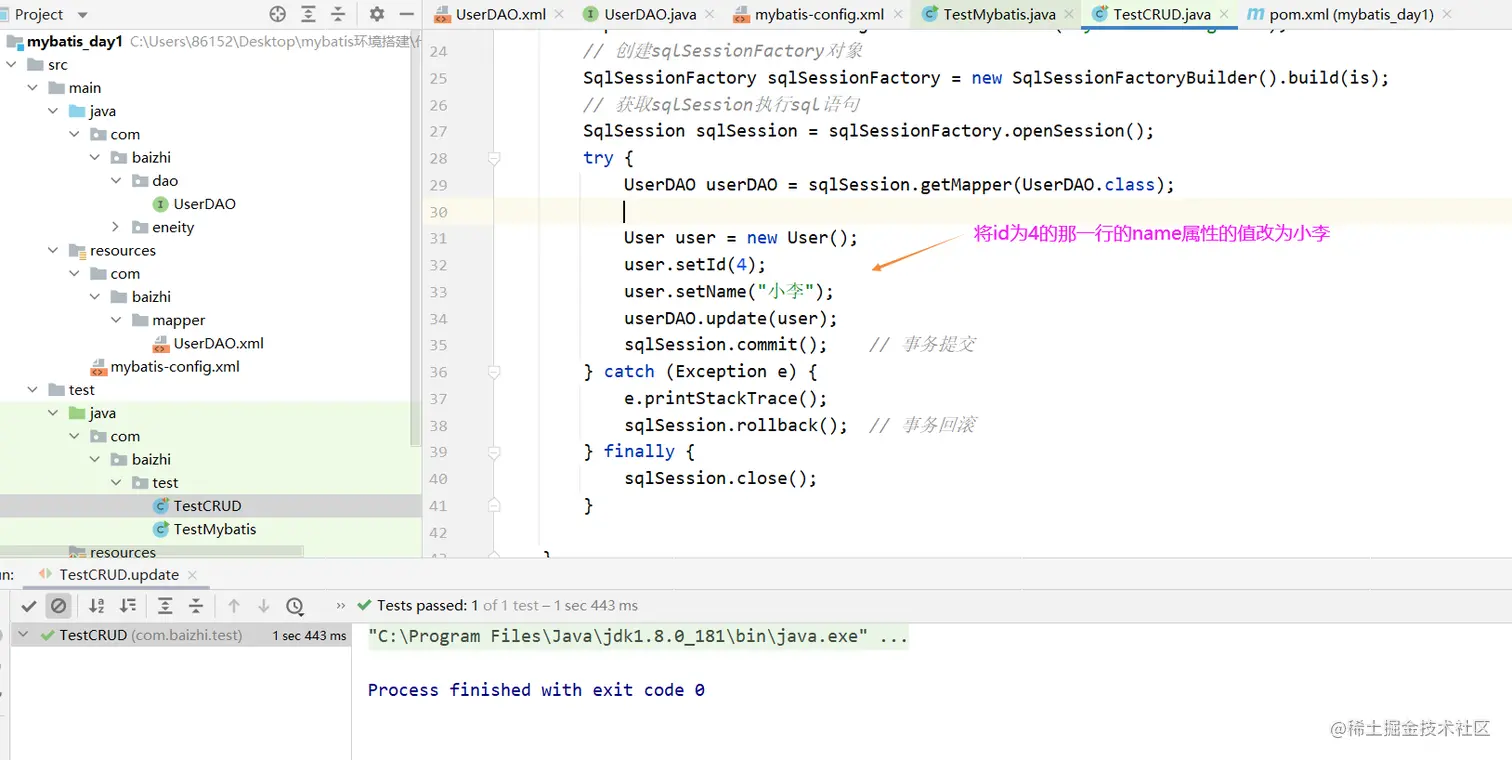Click the Select Opened File locate icon
Viewport: 1512px width, 760px height.
(x=278, y=14)
